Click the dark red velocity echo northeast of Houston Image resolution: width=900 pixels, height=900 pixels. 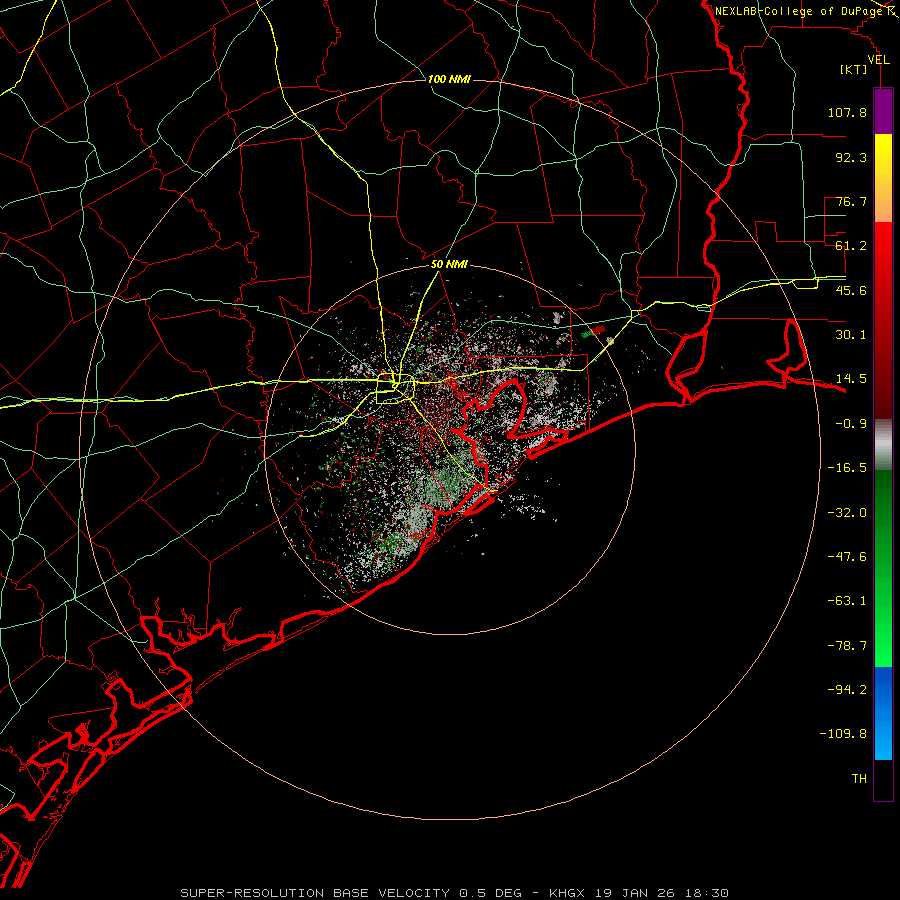[x=598, y=330]
